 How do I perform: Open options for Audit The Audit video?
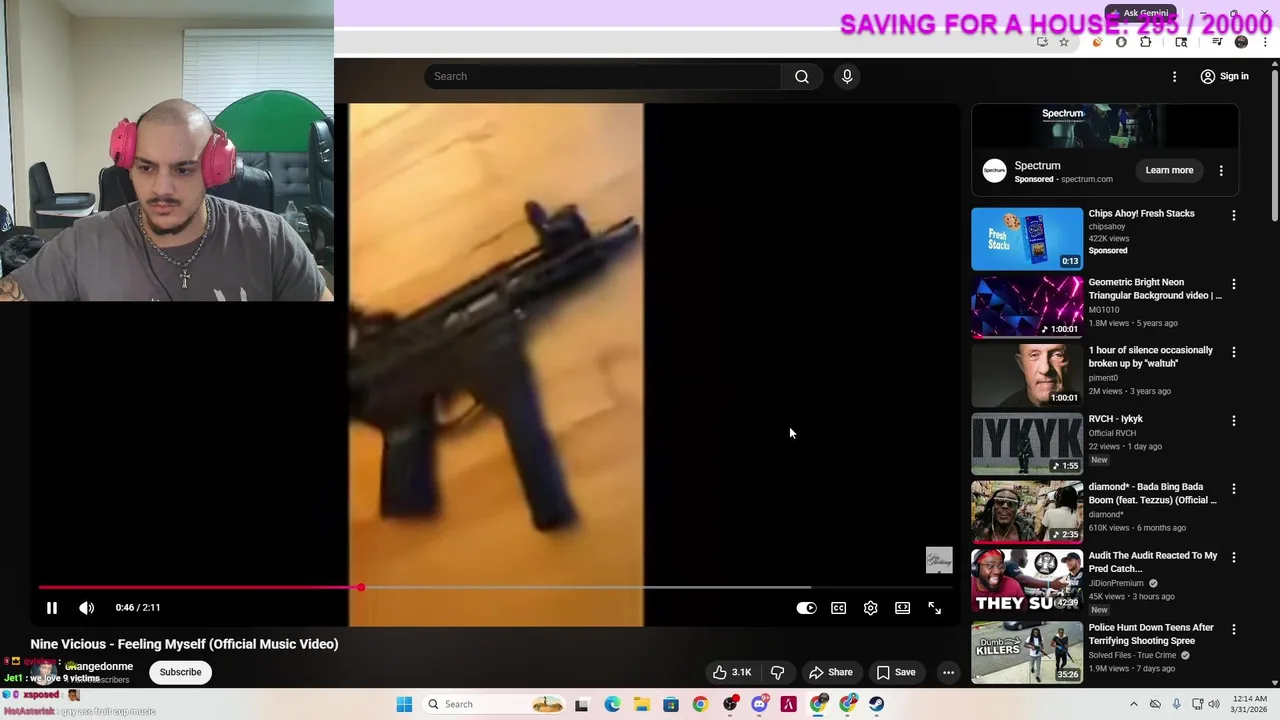(1233, 557)
